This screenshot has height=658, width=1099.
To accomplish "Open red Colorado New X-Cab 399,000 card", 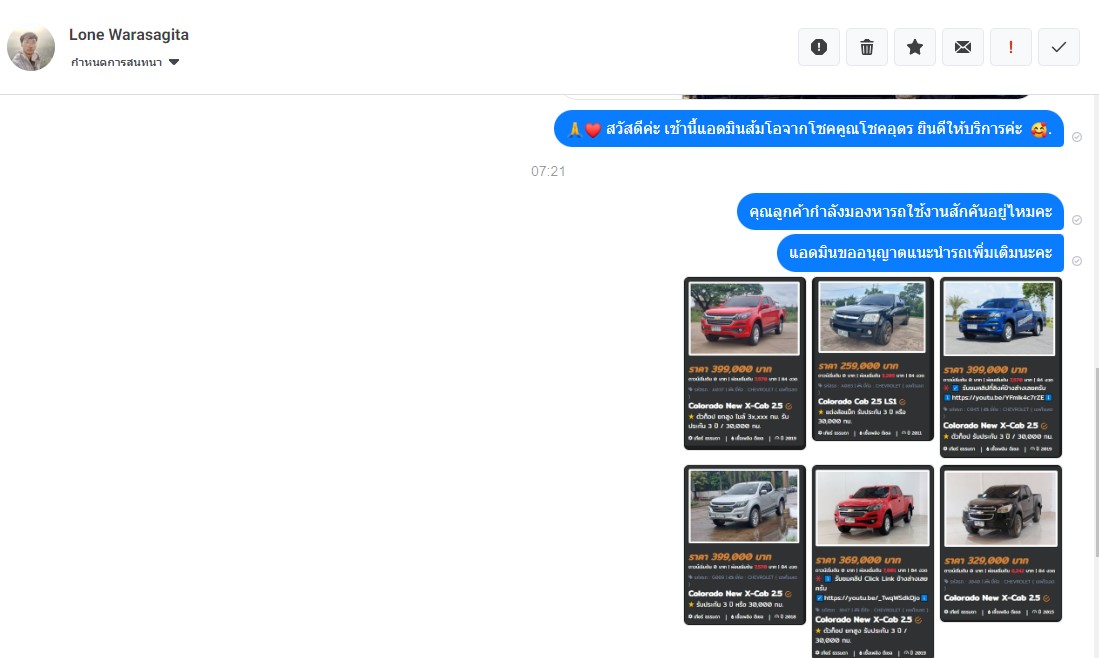I will pos(744,363).
